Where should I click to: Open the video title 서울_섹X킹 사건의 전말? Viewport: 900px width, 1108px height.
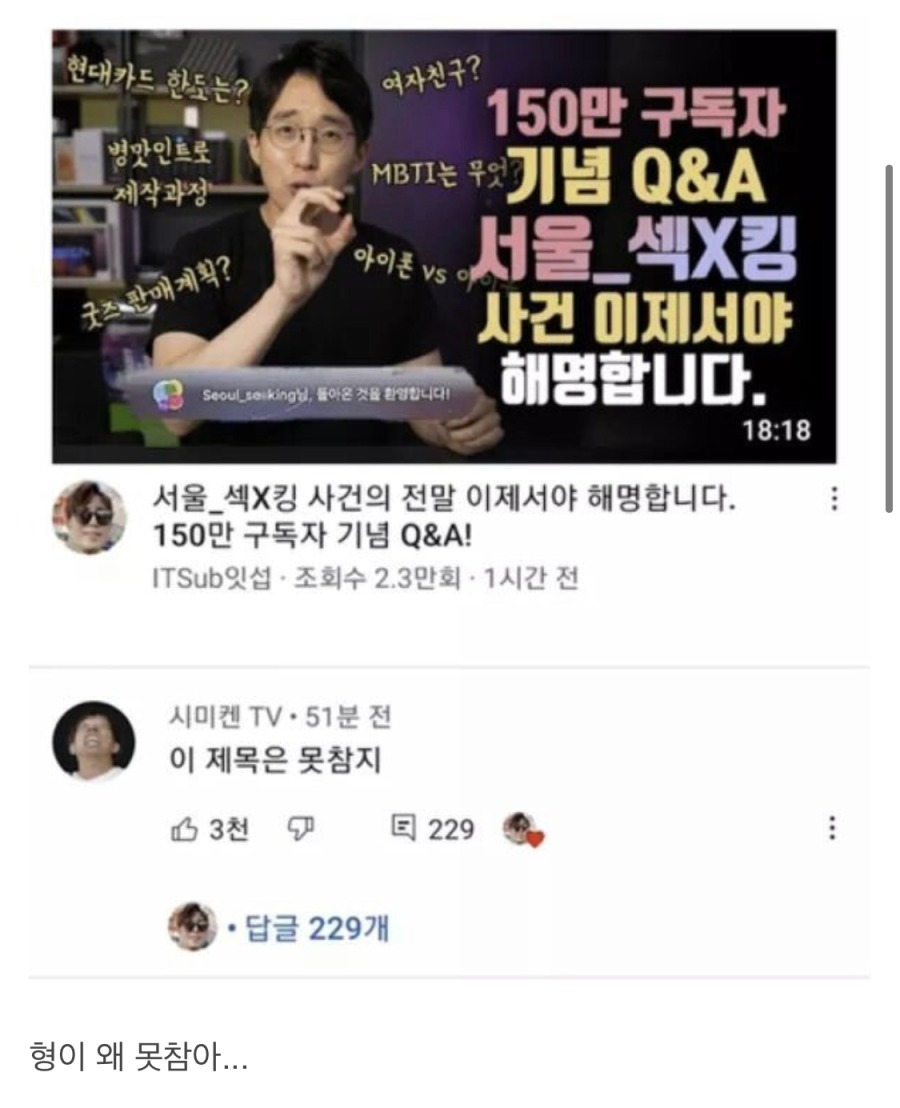click(444, 518)
